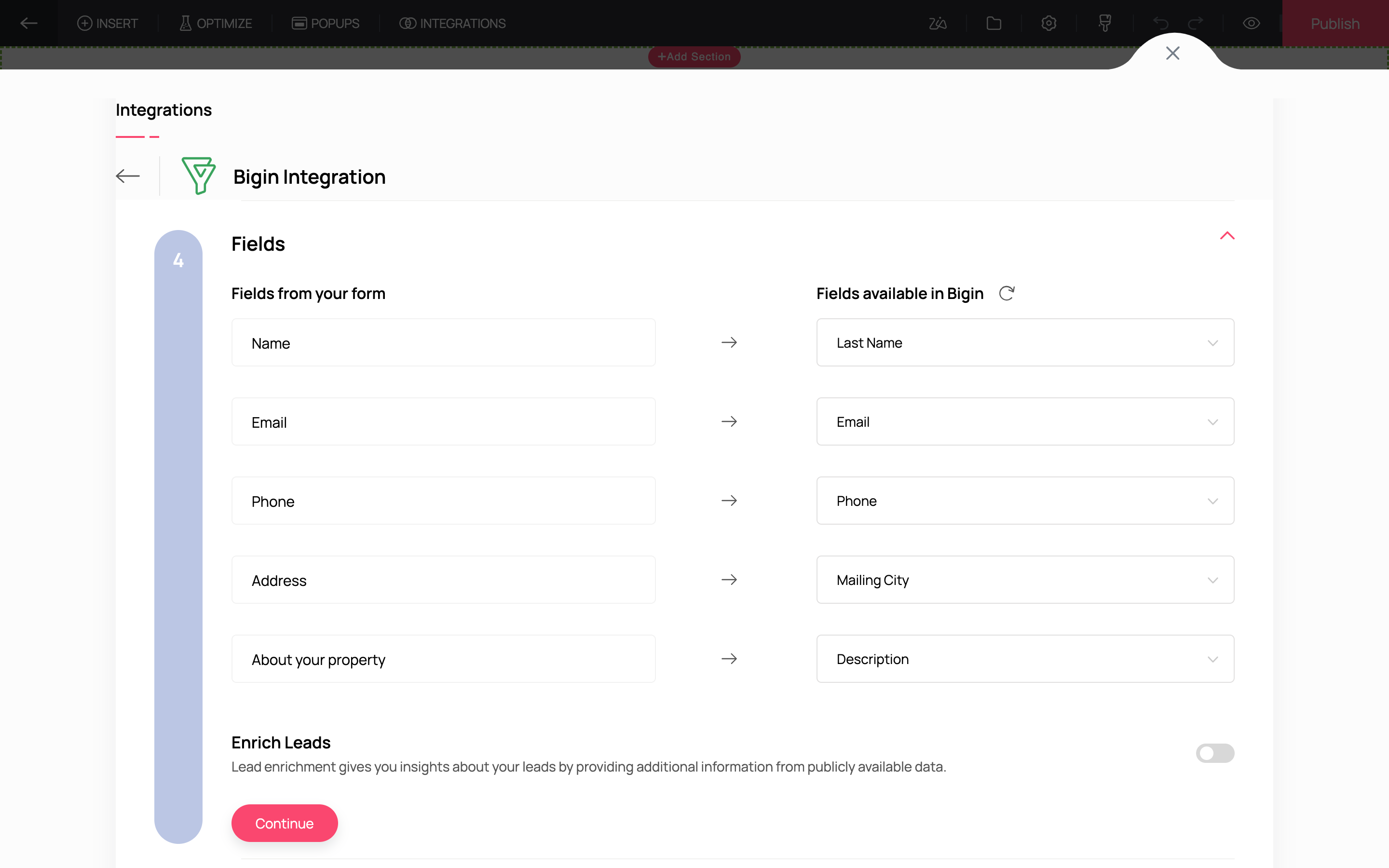Screen dimensions: 1389x868
Task: Open the settings gear in top toolbar
Action: click(1049, 24)
